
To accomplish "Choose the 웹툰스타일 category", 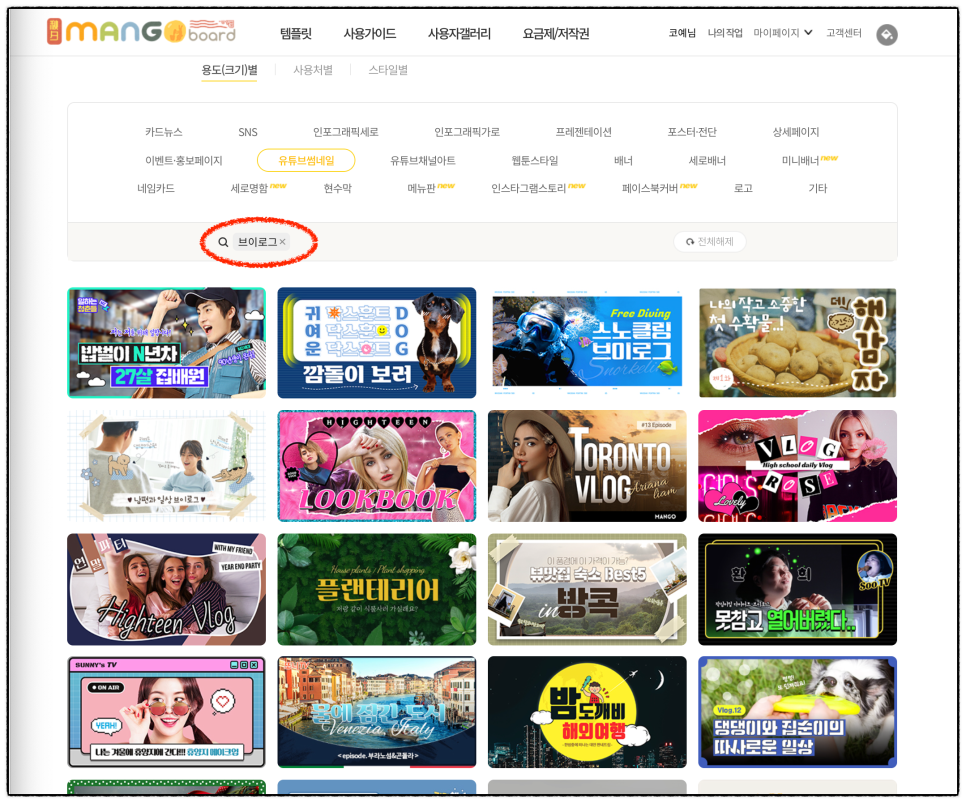I will tap(535, 161).
